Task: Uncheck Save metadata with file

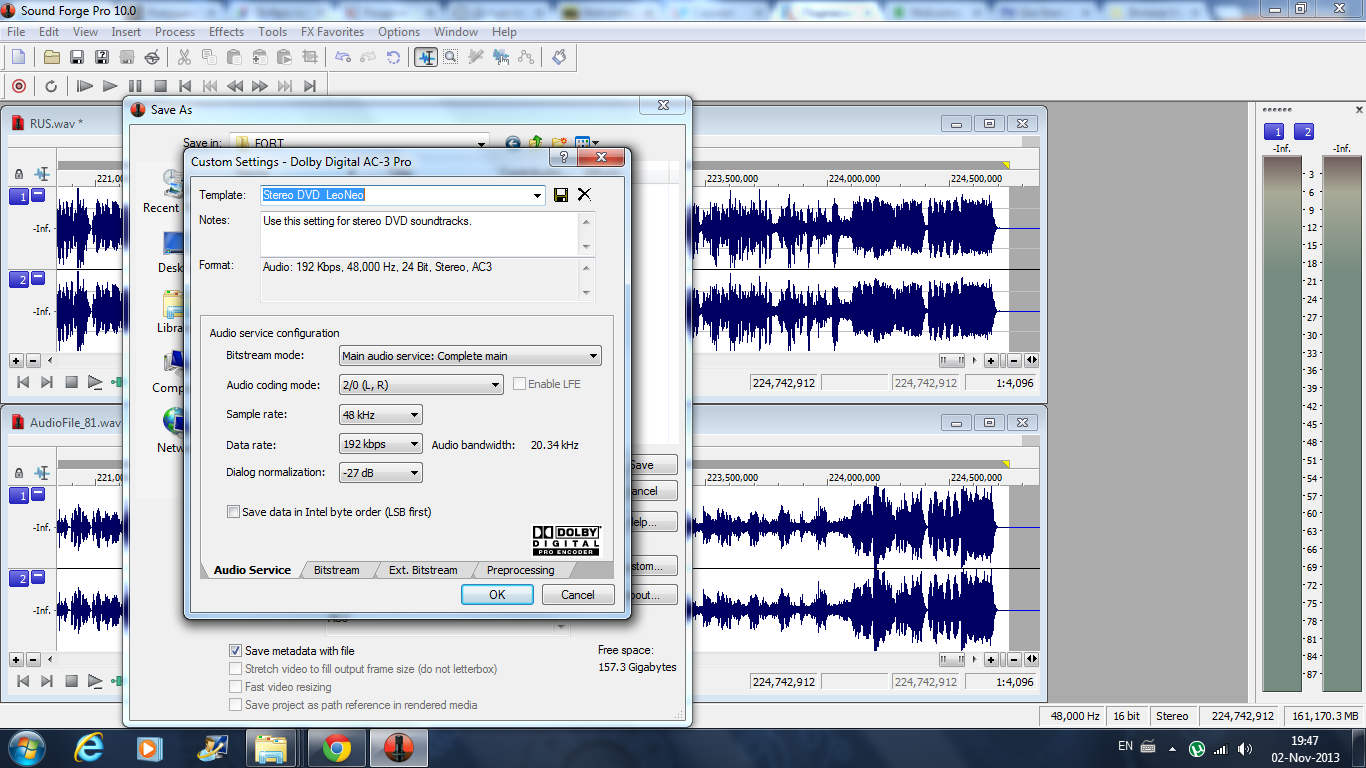Action: (236, 651)
